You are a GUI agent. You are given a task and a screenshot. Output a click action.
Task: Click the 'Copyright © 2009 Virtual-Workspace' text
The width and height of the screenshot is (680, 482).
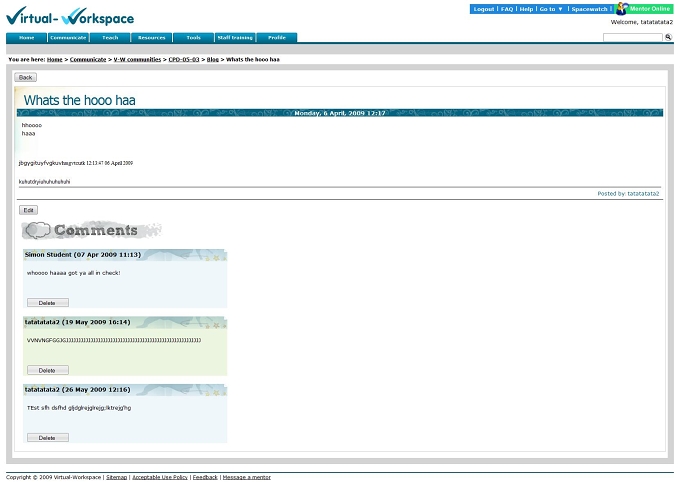pyautogui.click(x=53, y=477)
